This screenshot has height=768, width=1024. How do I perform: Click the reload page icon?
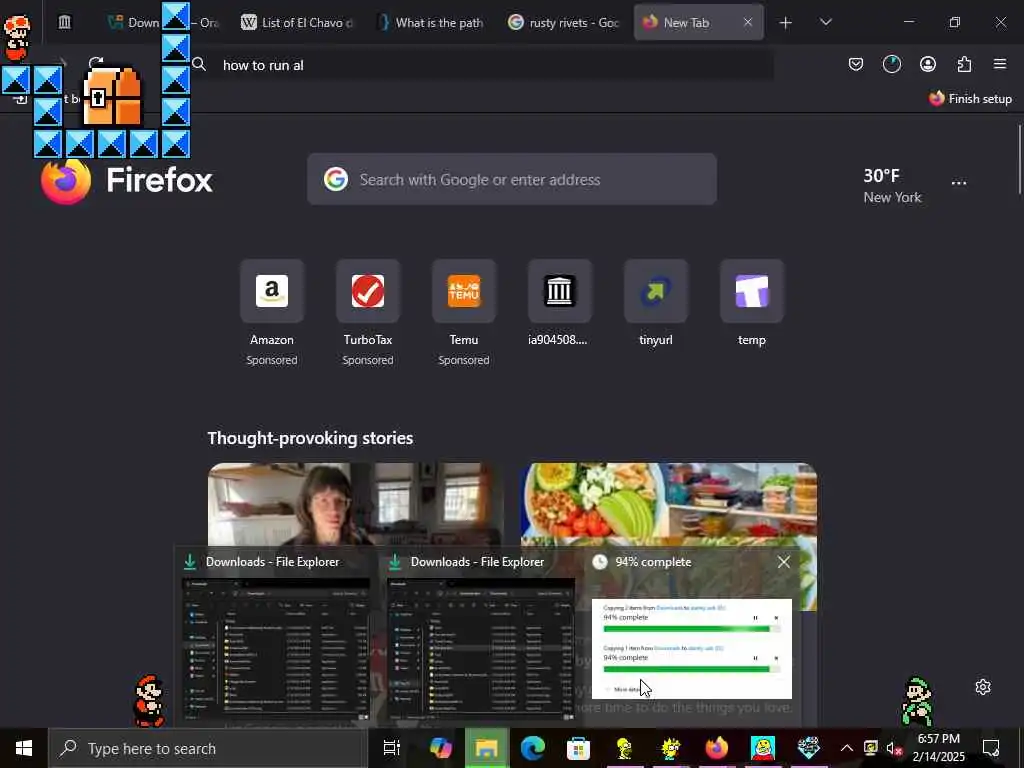(96, 63)
